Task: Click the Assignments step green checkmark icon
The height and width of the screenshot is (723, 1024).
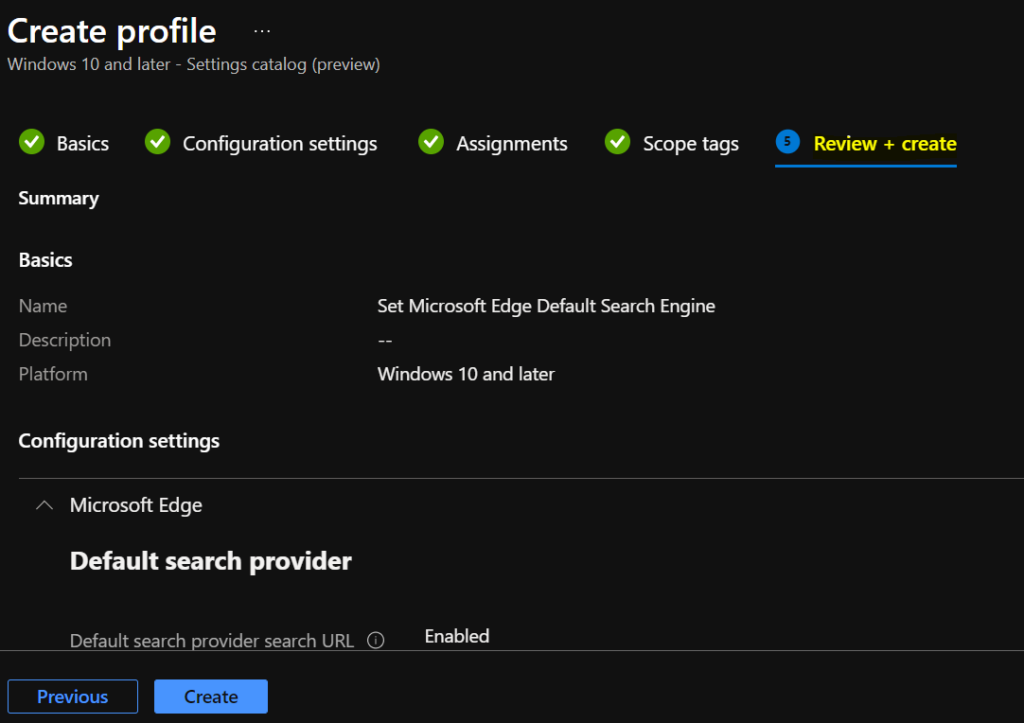Action: [x=431, y=142]
